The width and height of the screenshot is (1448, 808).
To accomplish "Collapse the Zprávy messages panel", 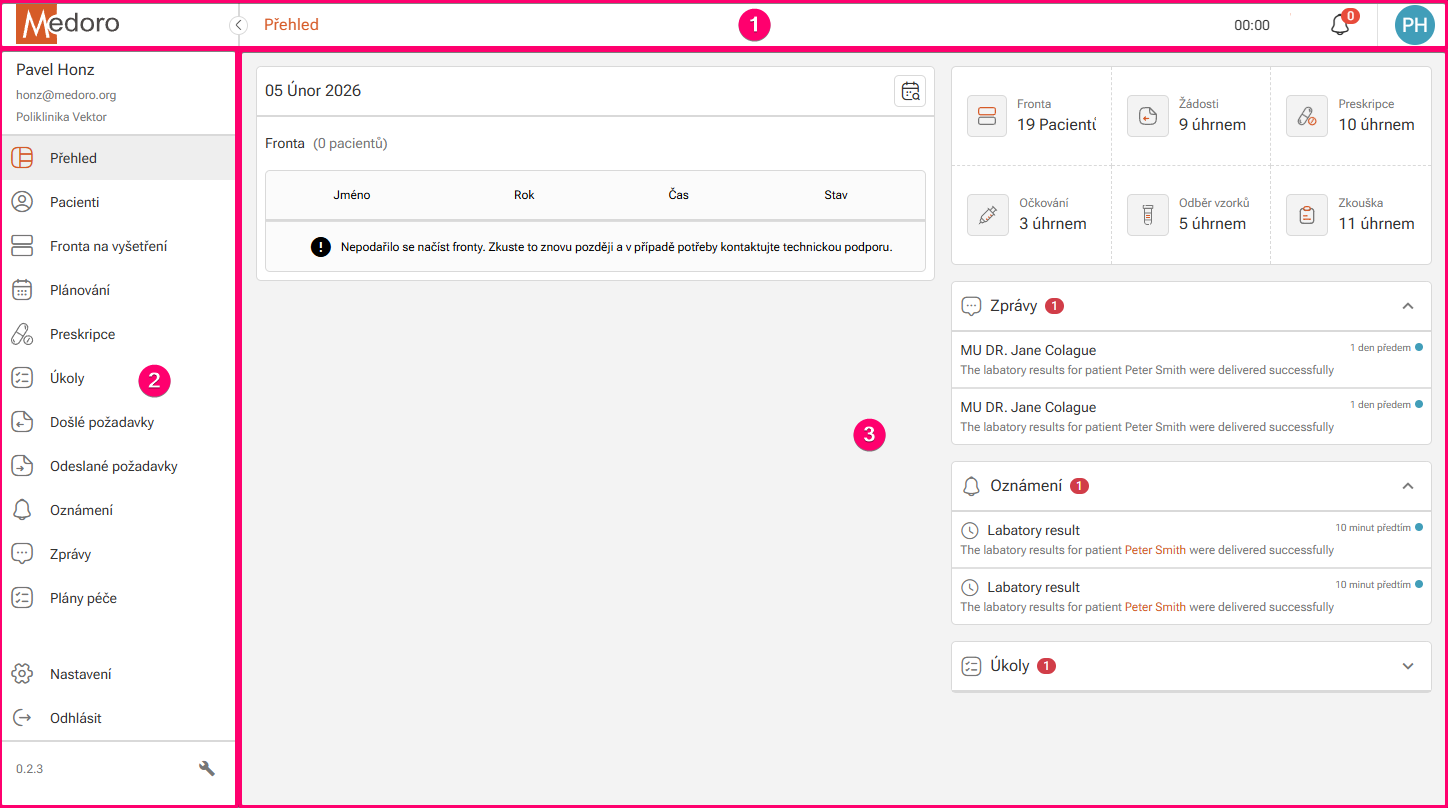I will [x=1408, y=306].
